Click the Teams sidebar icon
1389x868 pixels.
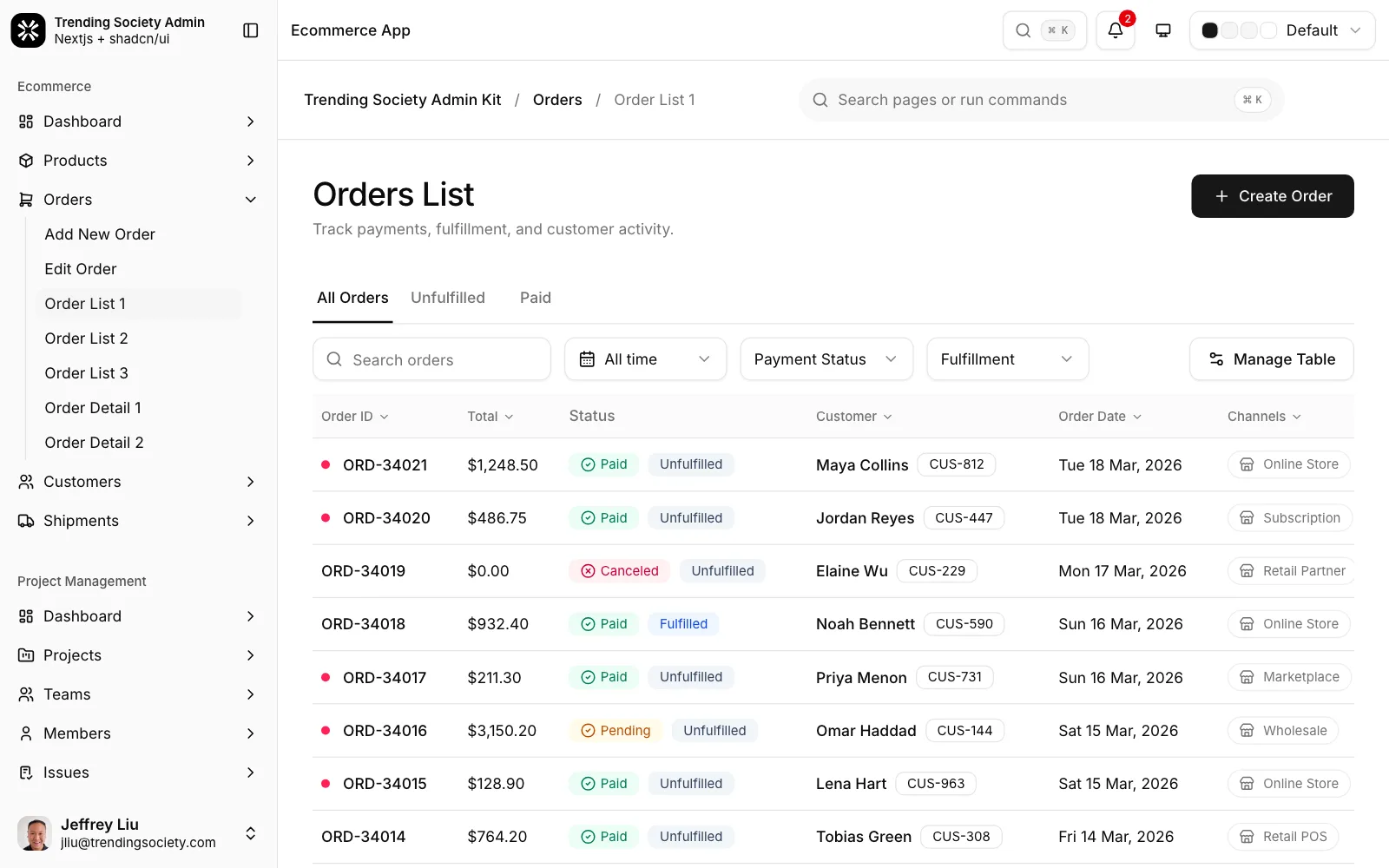[26, 694]
